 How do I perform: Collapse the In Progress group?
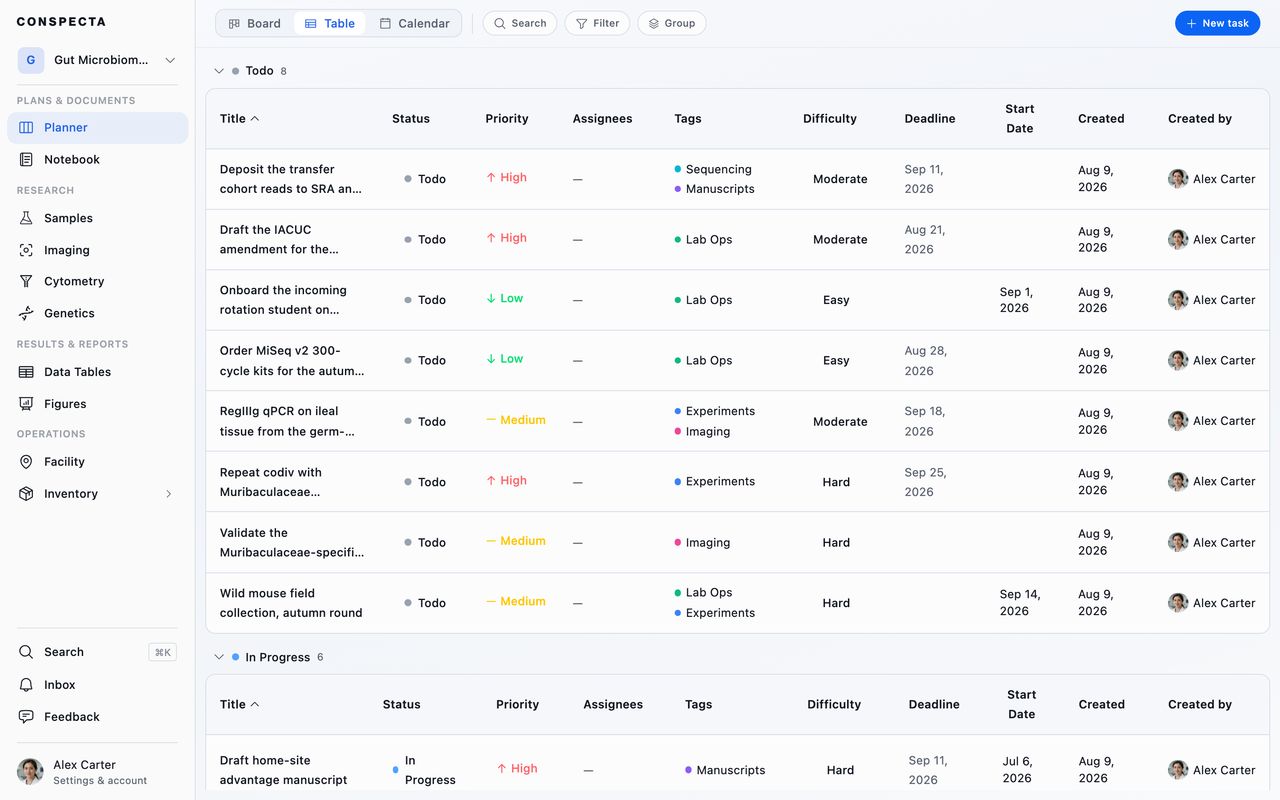pos(219,657)
